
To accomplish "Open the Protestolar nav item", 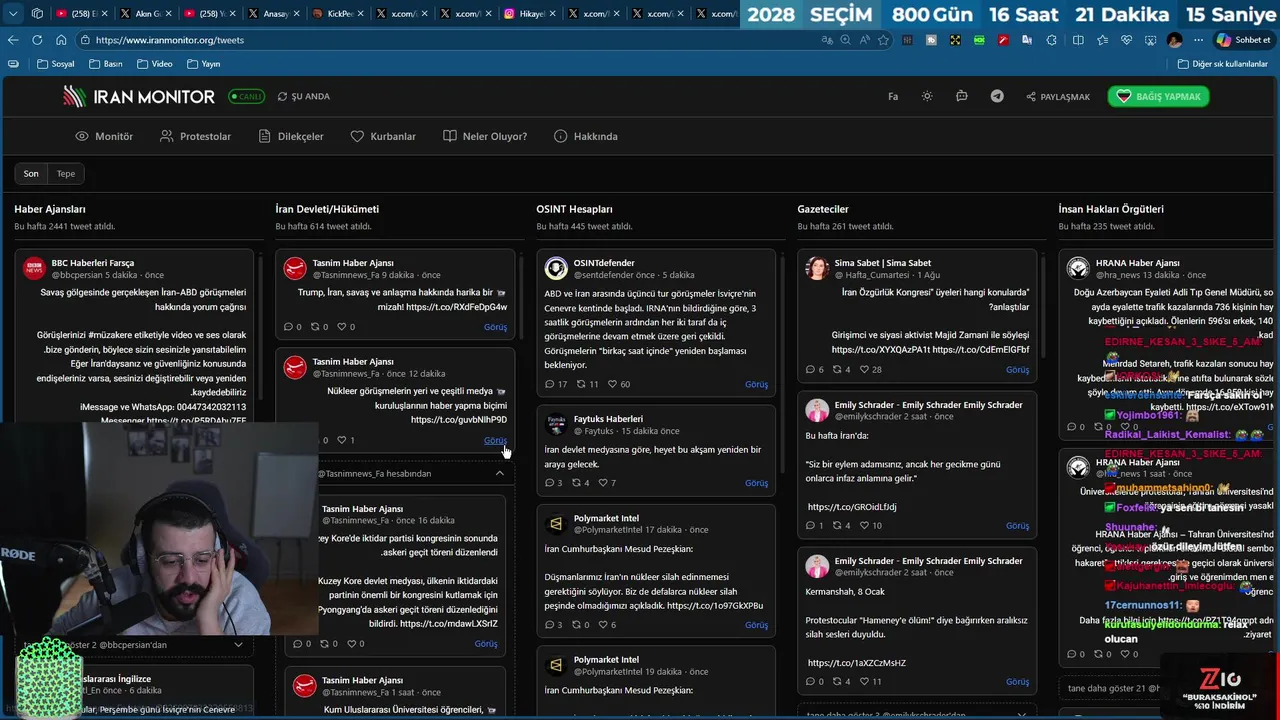I will click(195, 136).
